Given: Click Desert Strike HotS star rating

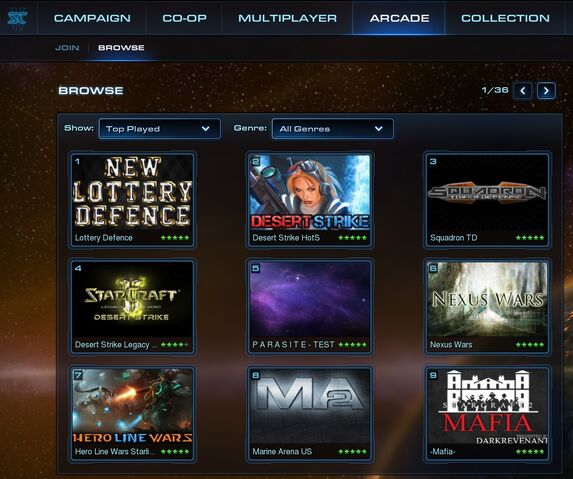Looking at the screenshot, I should tap(353, 238).
